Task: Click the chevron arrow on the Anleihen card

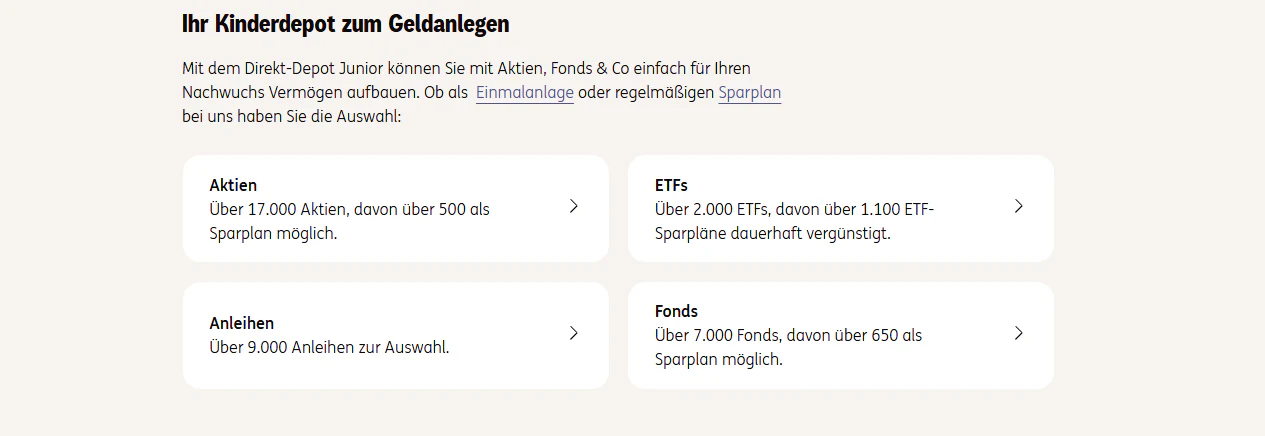Action: [573, 334]
